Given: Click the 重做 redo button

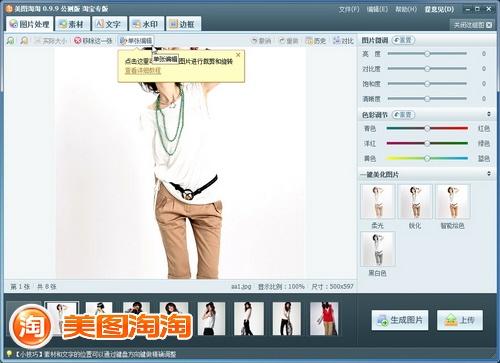Looking at the screenshot, I should click(289, 41).
